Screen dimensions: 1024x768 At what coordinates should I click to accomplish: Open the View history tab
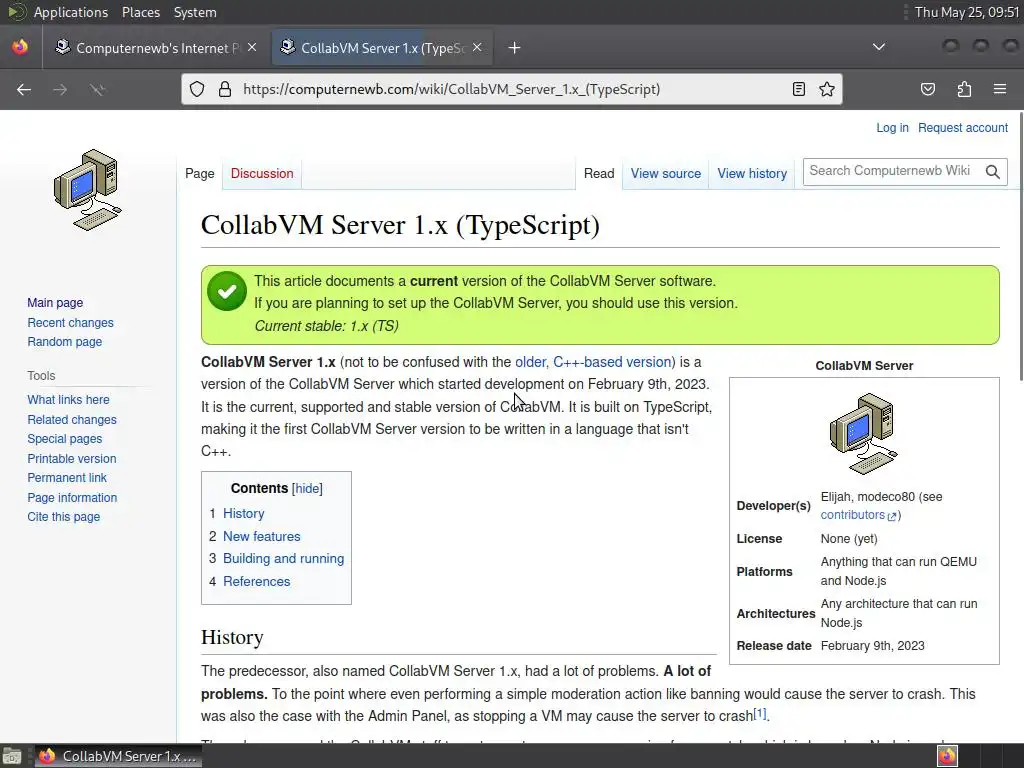752,174
